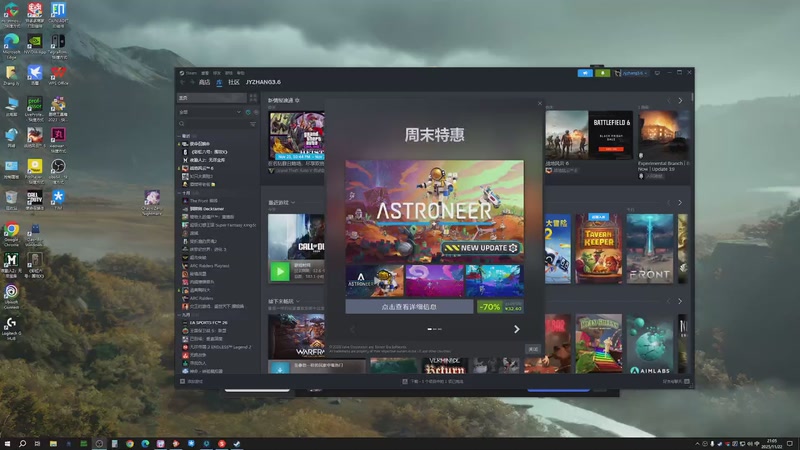Screen dimensions: 800x450
Task: Select the blue landscape screenshot thumbnail
Action: [494, 281]
